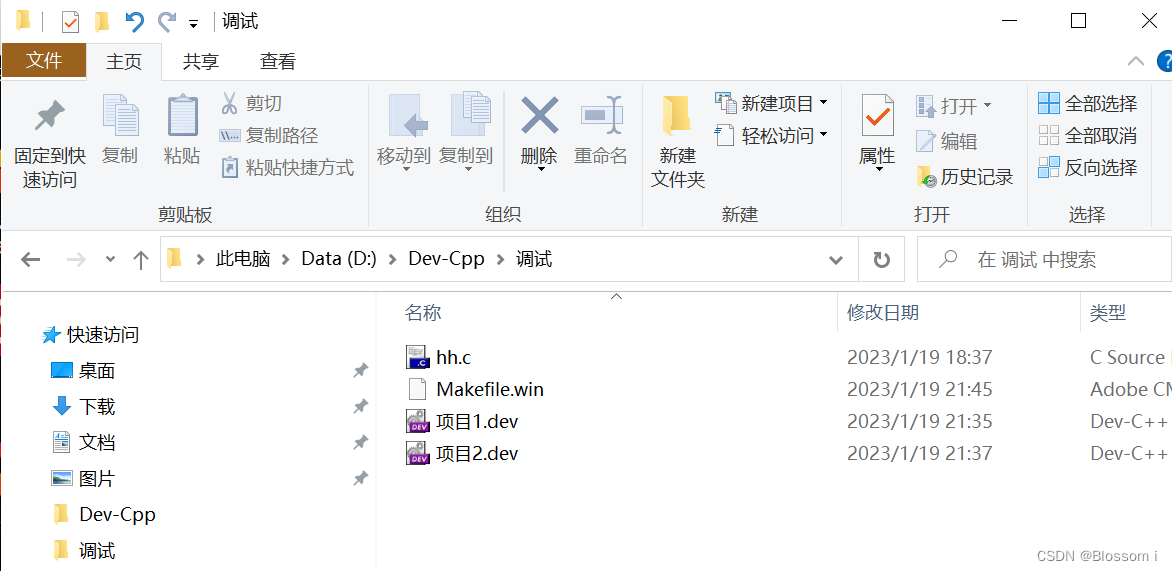This screenshot has width=1172, height=571.
Task: Open History (历史记录)
Action: pos(964,177)
